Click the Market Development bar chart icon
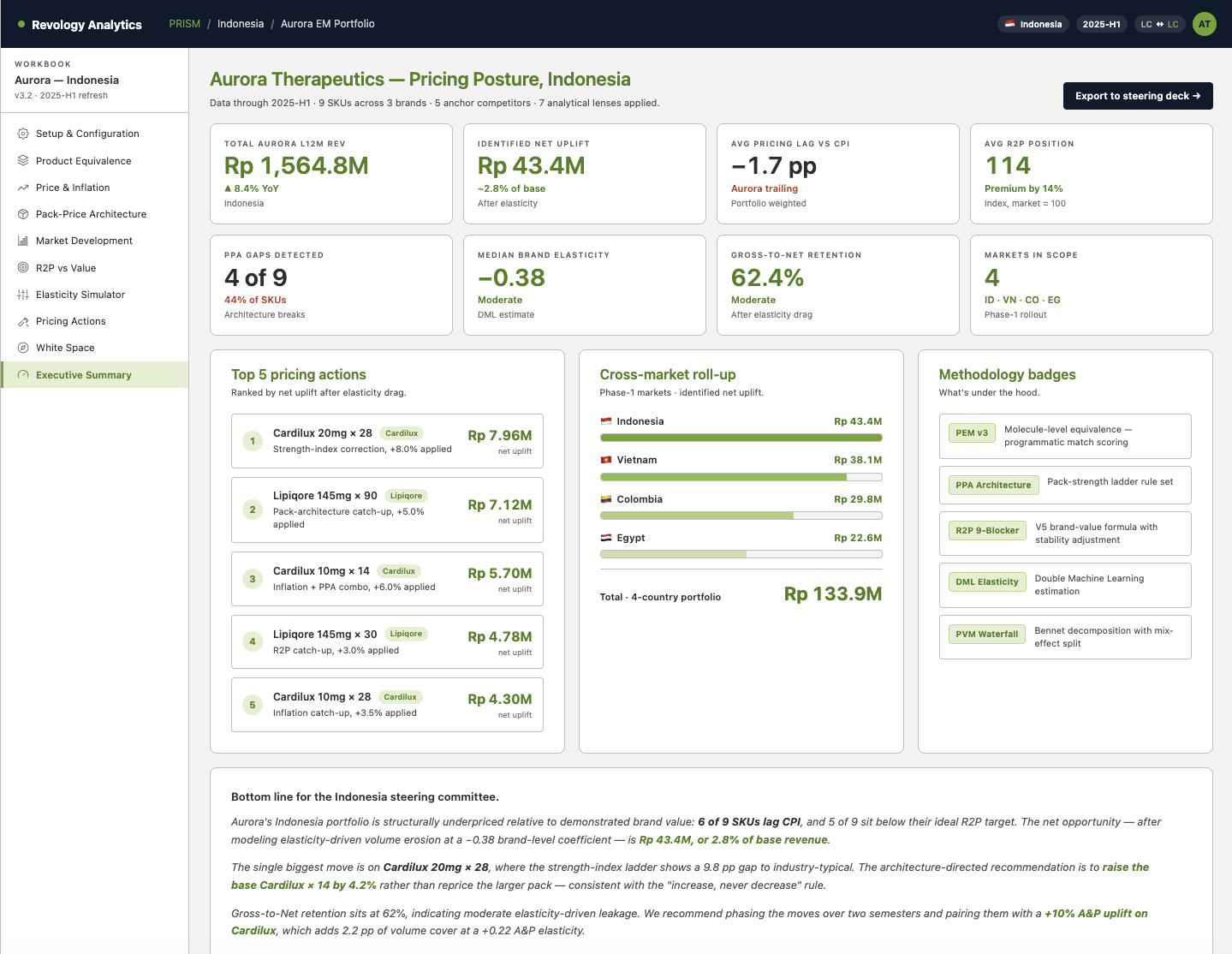This screenshot has width=1232, height=954. [x=23, y=241]
